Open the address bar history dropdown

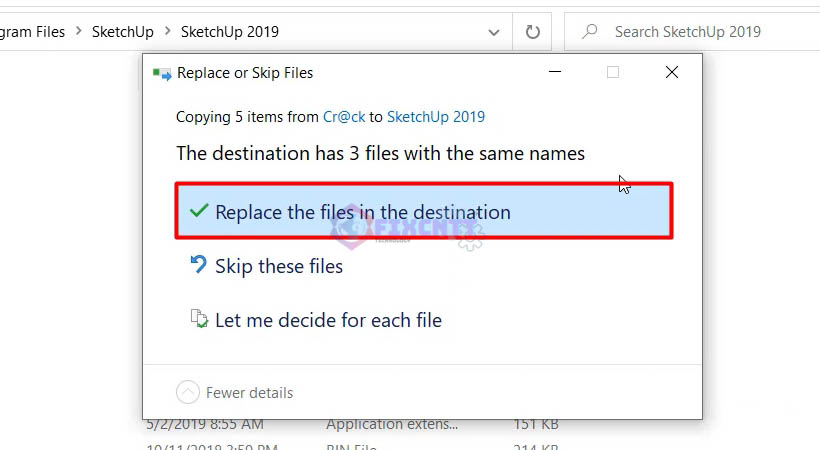click(494, 32)
